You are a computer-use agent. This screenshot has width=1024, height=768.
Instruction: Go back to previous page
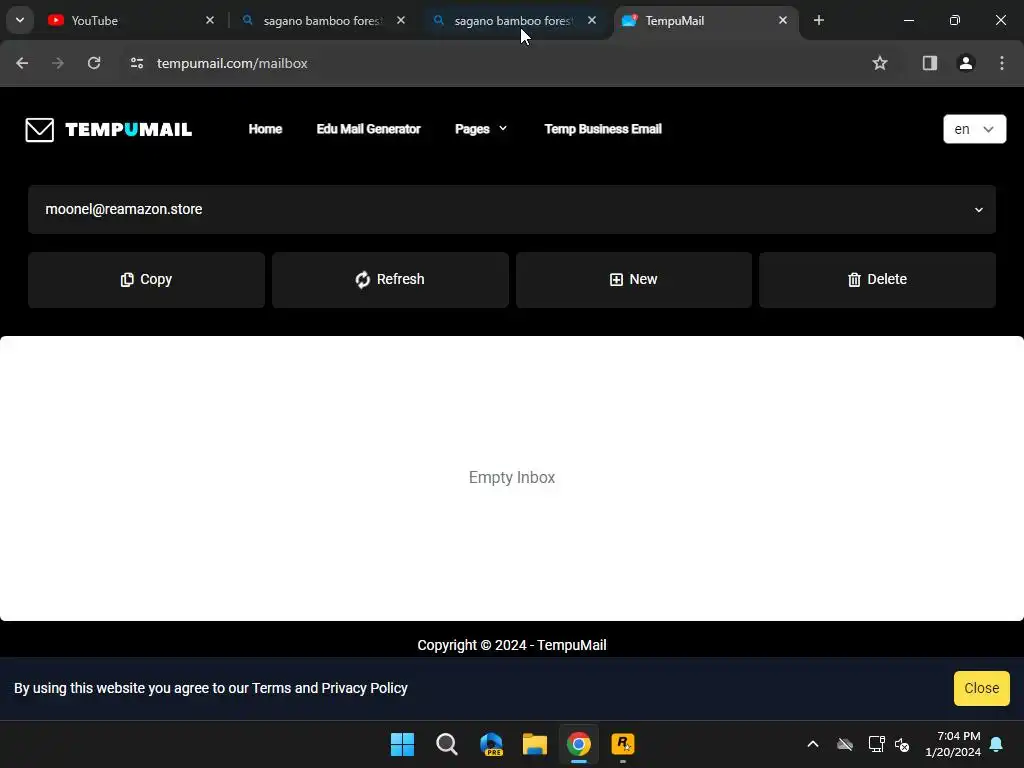point(22,63)
